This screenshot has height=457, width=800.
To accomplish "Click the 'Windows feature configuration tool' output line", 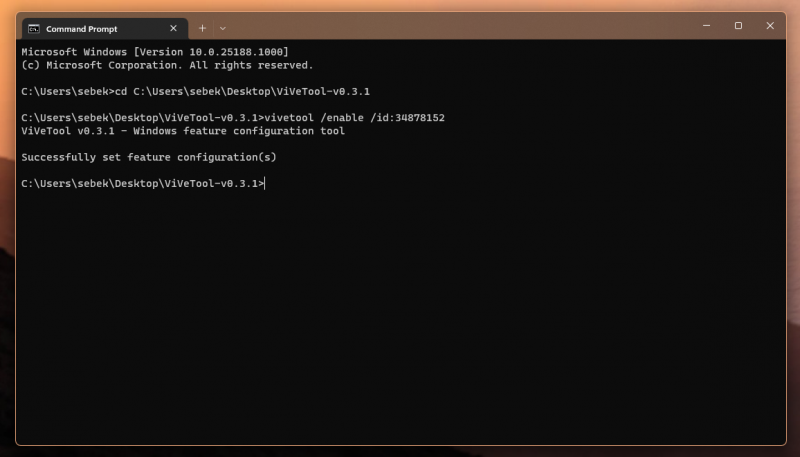I will (243, 131).
